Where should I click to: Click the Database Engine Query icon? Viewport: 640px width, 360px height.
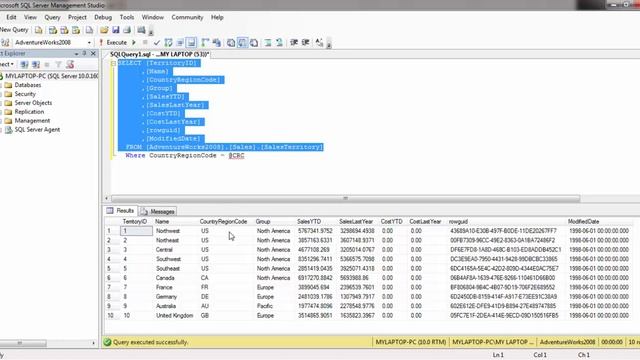[38, 30]
